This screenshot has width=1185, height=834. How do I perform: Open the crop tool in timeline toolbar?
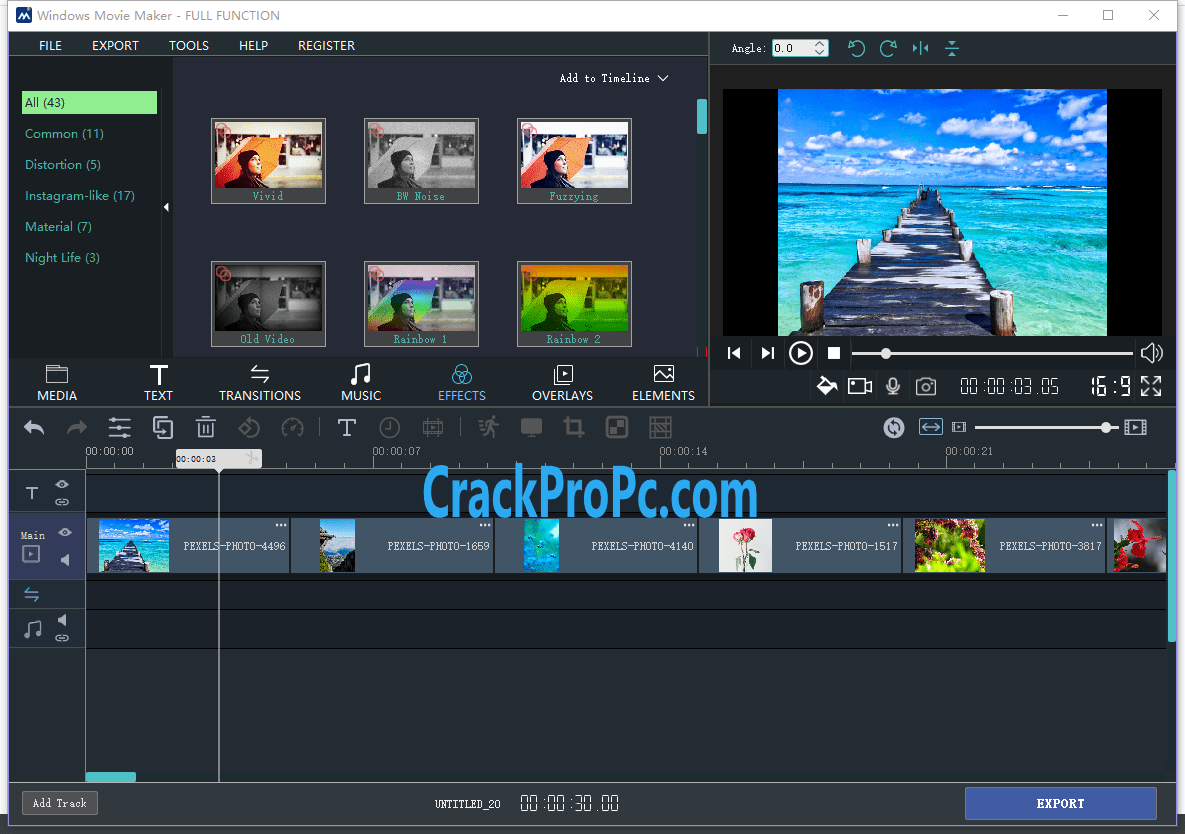pos(574,428)
